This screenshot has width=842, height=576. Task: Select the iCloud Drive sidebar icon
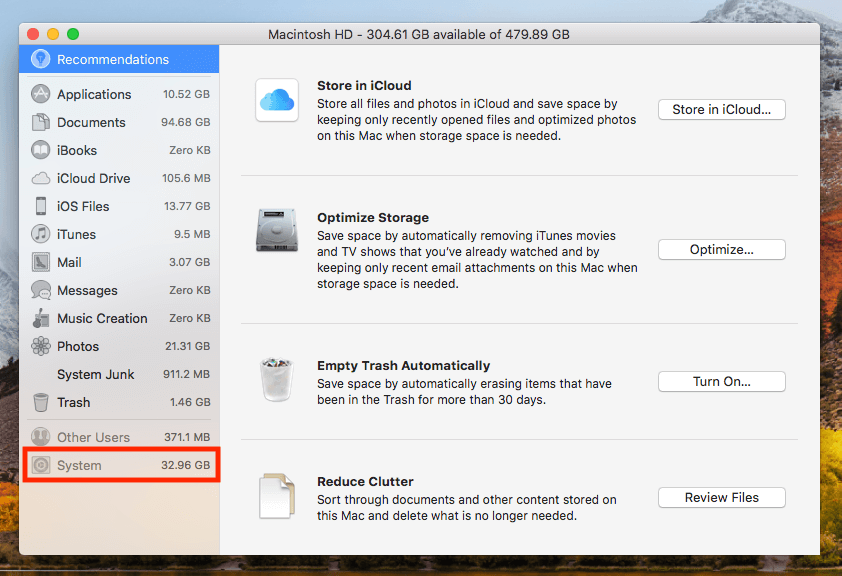(40, 178)
